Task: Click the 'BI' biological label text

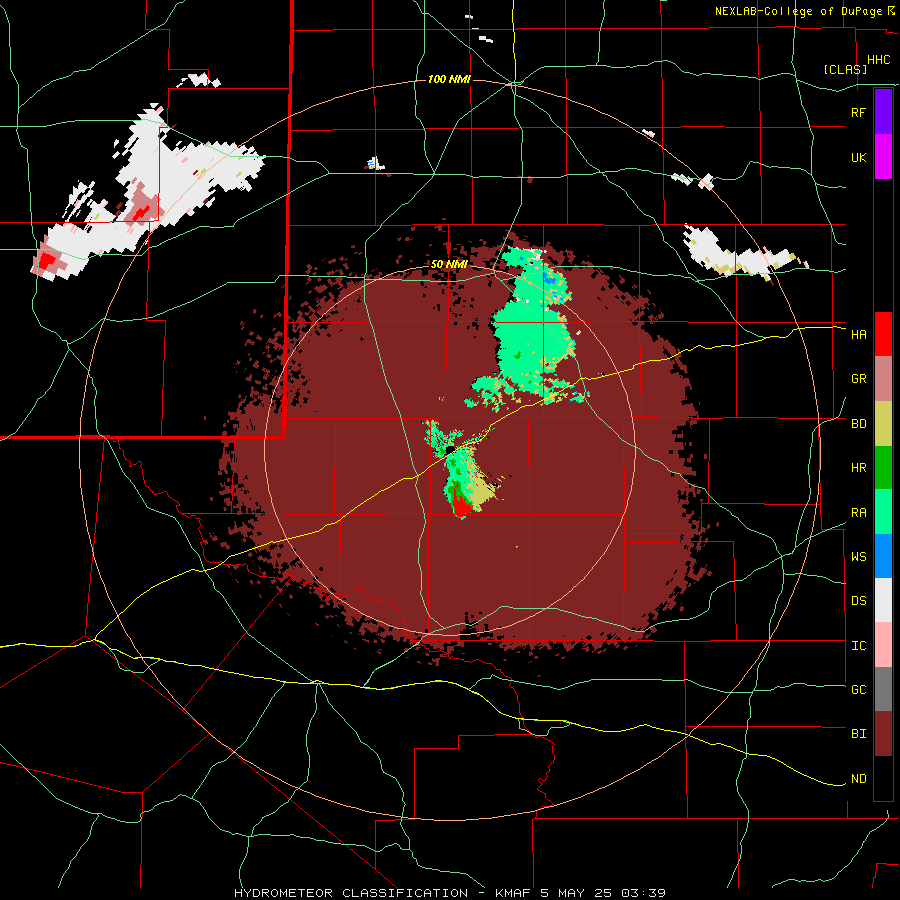Action: (x=858, y=734)
